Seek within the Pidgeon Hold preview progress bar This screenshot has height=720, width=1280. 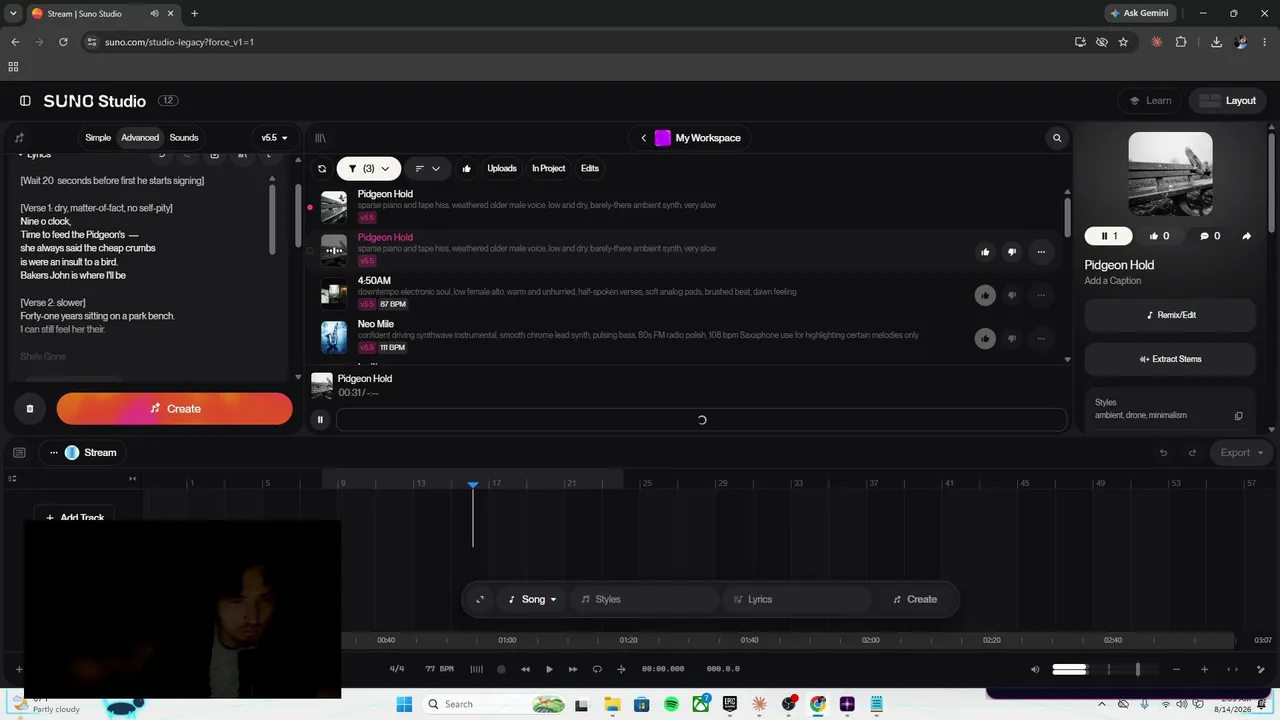(x=701, y=420)
